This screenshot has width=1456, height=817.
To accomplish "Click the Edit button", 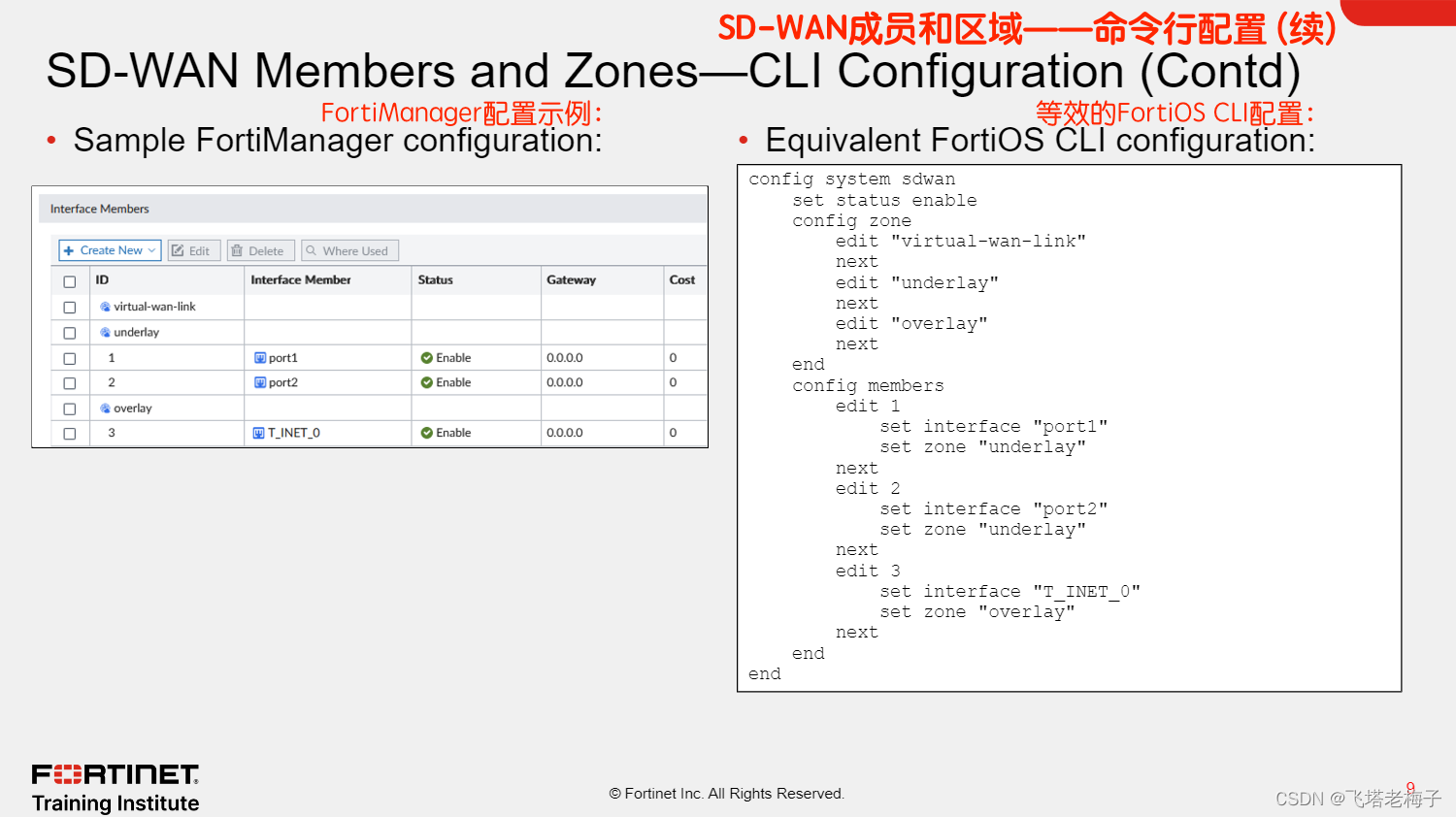I will pyautogui.click(x=194, y=250).
